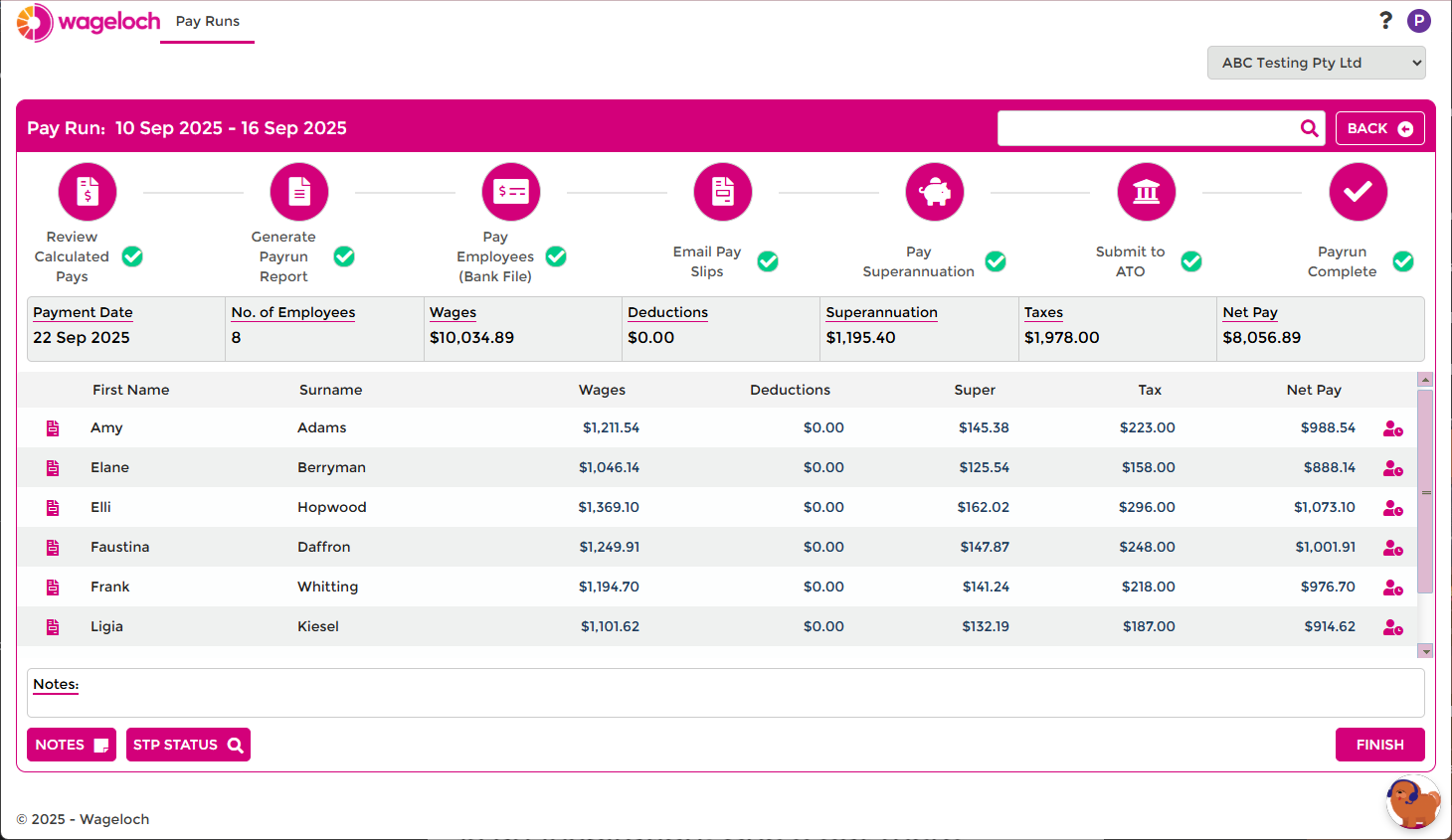The width and height of the screenshot is (1452, 840).
Task: Open Amy Adams' pay slip document icon
Action: tap(52, 427)
